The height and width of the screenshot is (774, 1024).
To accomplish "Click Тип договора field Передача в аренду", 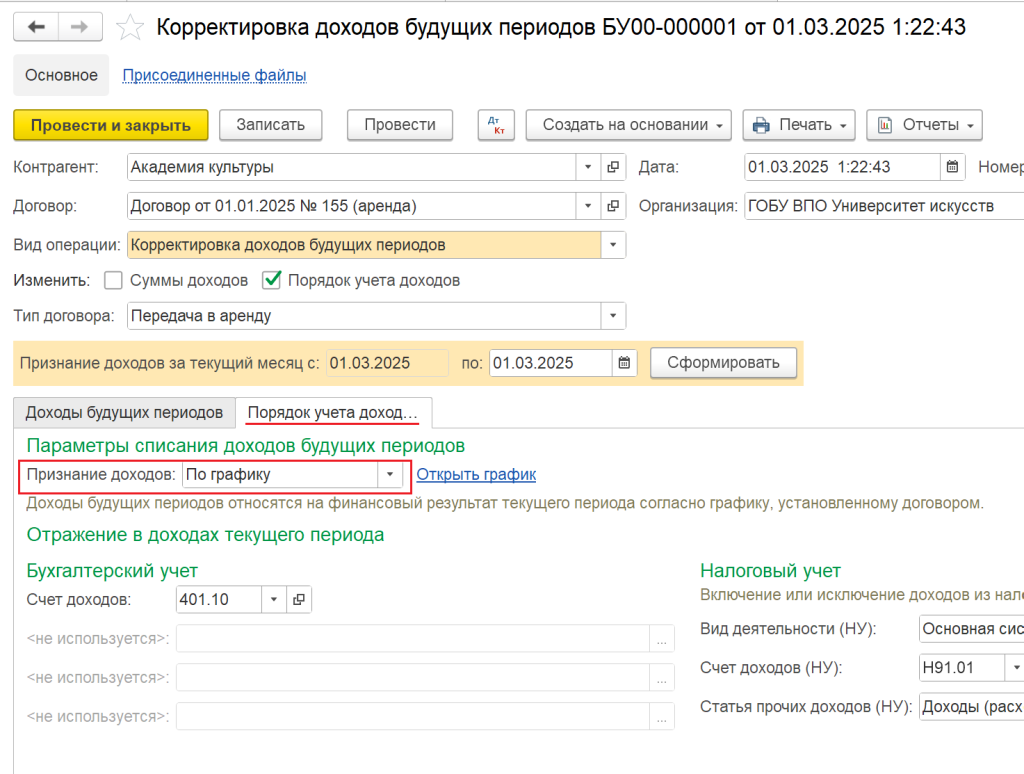I will tap(364, 316).
